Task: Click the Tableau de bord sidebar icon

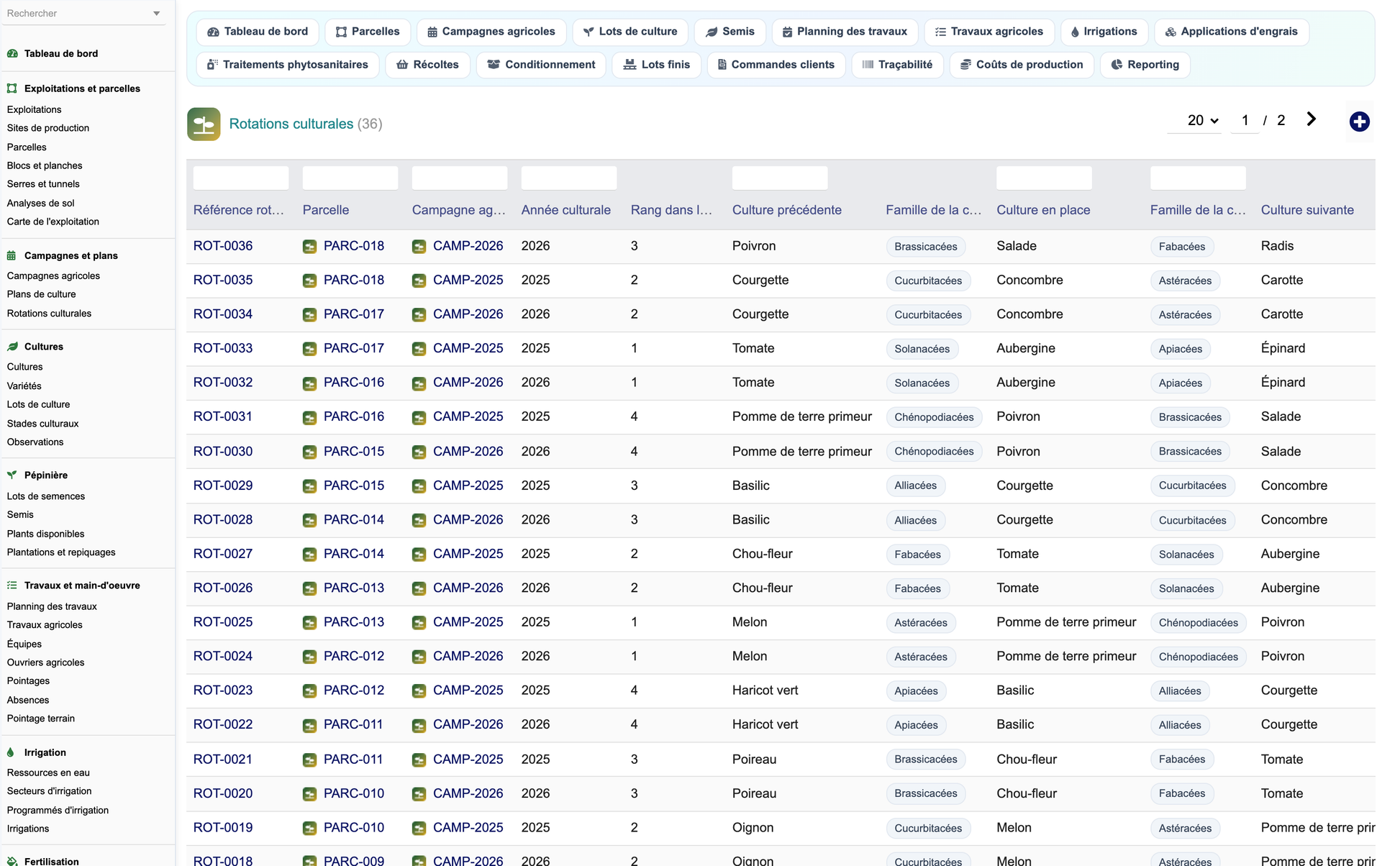Action: [x=12, y=53]
